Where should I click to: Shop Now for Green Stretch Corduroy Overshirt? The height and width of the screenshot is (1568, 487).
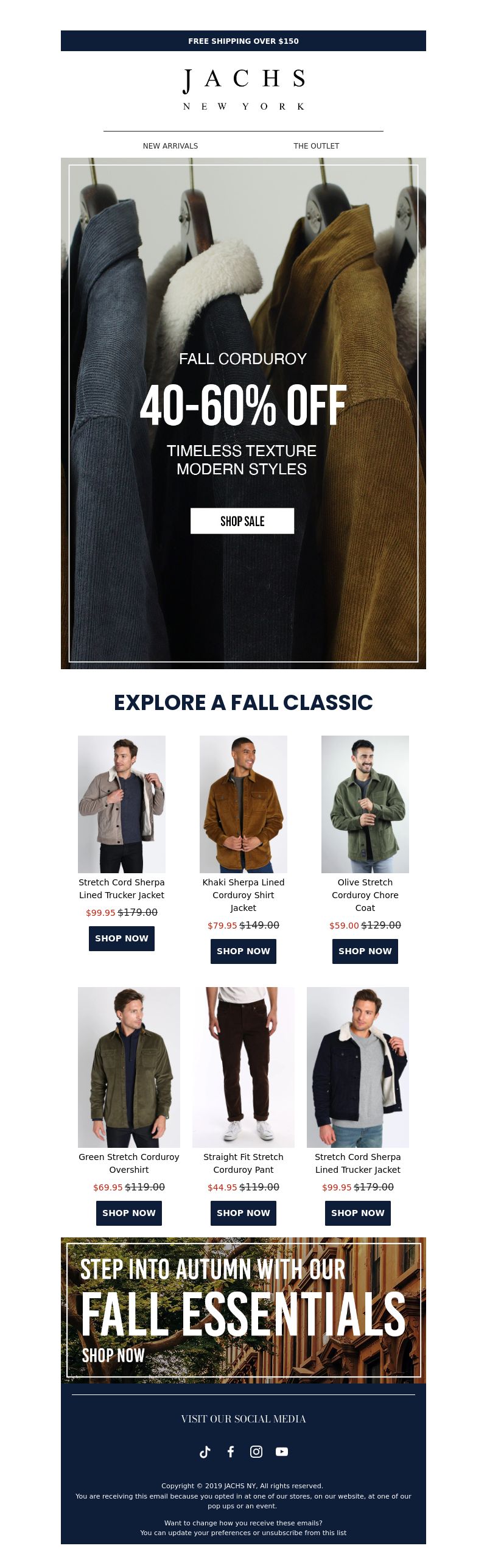click(x=129, y=1213)
